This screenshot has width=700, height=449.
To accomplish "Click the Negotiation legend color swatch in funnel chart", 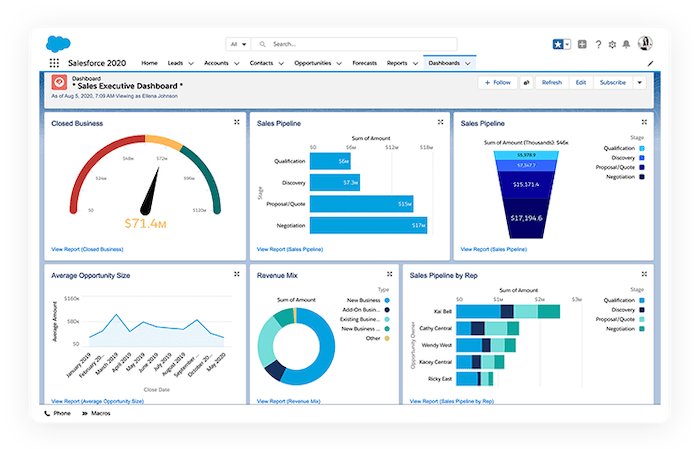I will (641, 176).
